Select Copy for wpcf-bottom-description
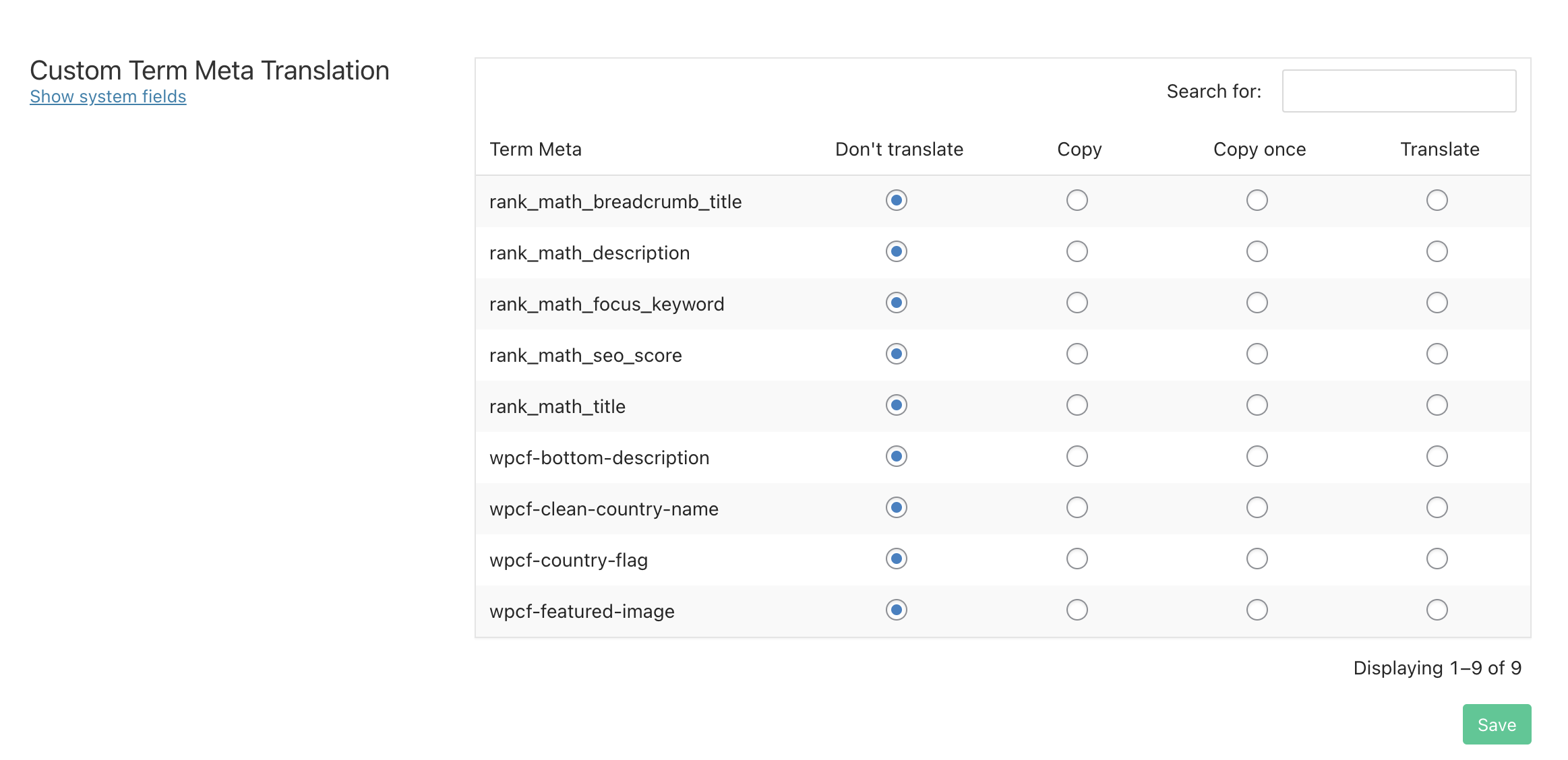1568x760 pixels. tap(1077, 456)
